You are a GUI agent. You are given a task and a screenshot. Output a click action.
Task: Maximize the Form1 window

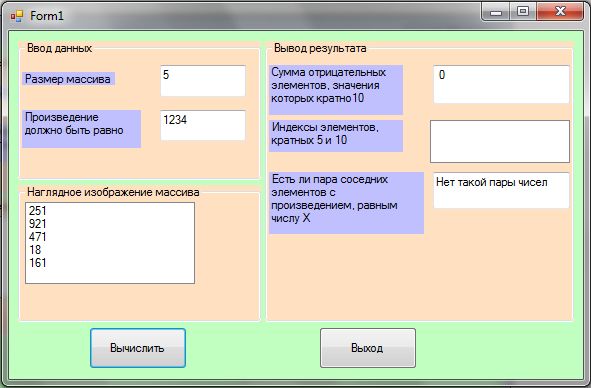click(x=523, y=12)
